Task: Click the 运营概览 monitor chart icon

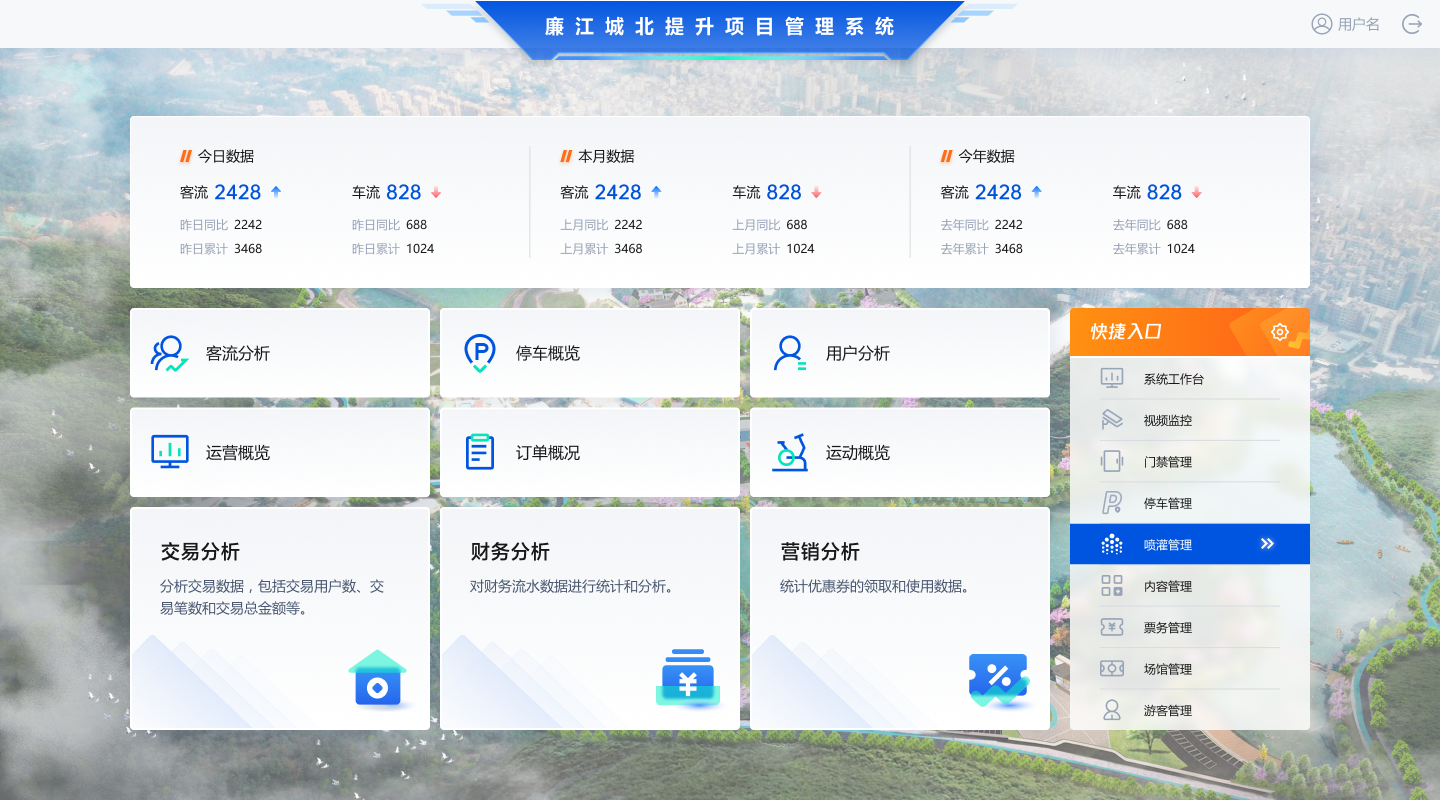Action: coord(169,452)
